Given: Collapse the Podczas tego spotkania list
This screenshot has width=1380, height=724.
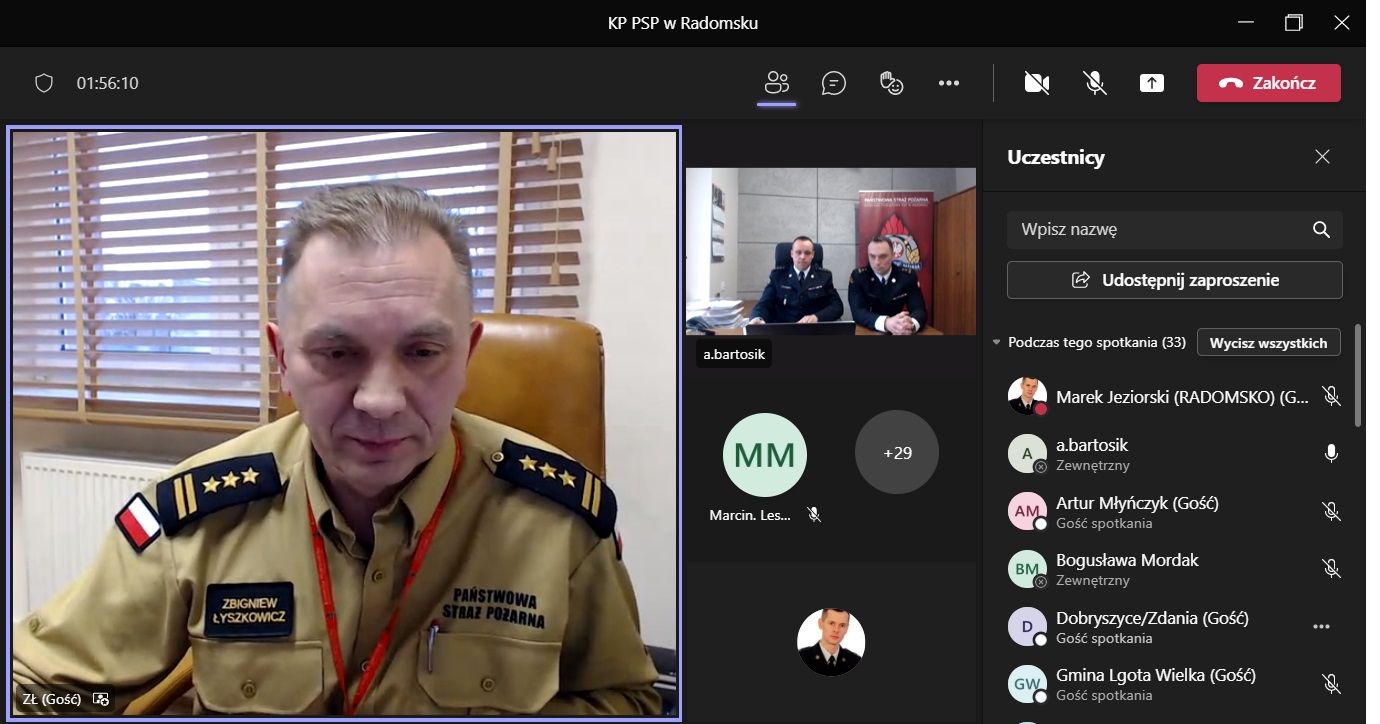Looking at the screenshot, I should pyautogui.click(x=996, y=343).
